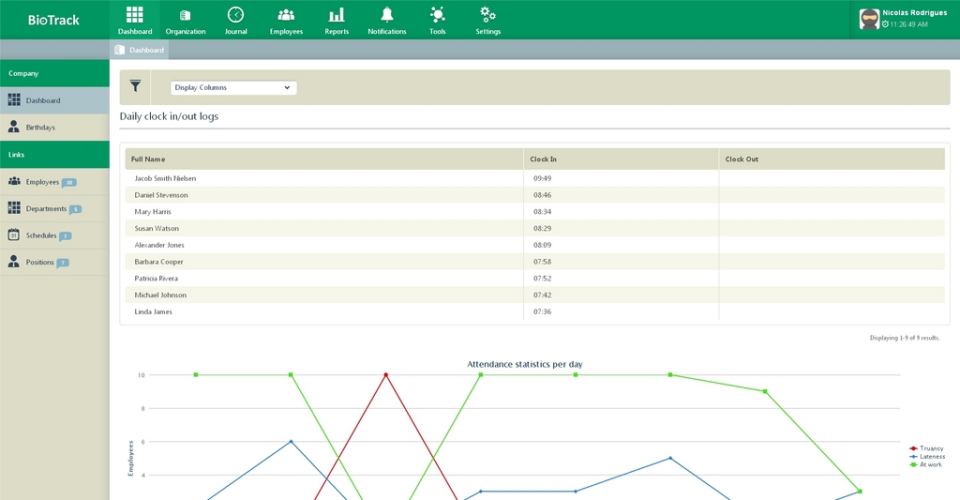Open the Schedules sidebar link
Viewport: 960px width, 500px height.
pos(54,236)
